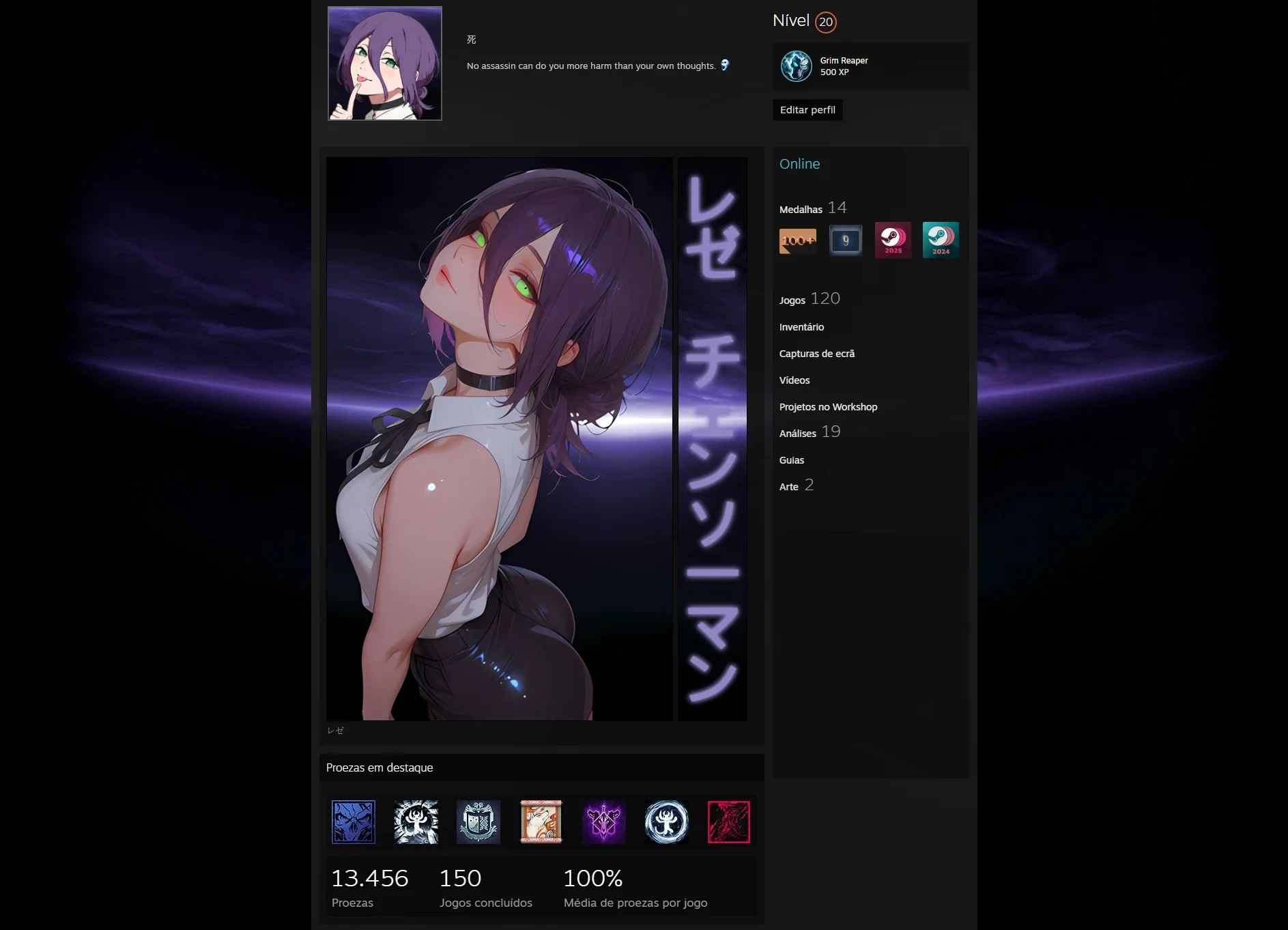Click the Nível label
The height and width of the screenshot is (930, 1288).
pyautogui.click(x=791, y=20)
